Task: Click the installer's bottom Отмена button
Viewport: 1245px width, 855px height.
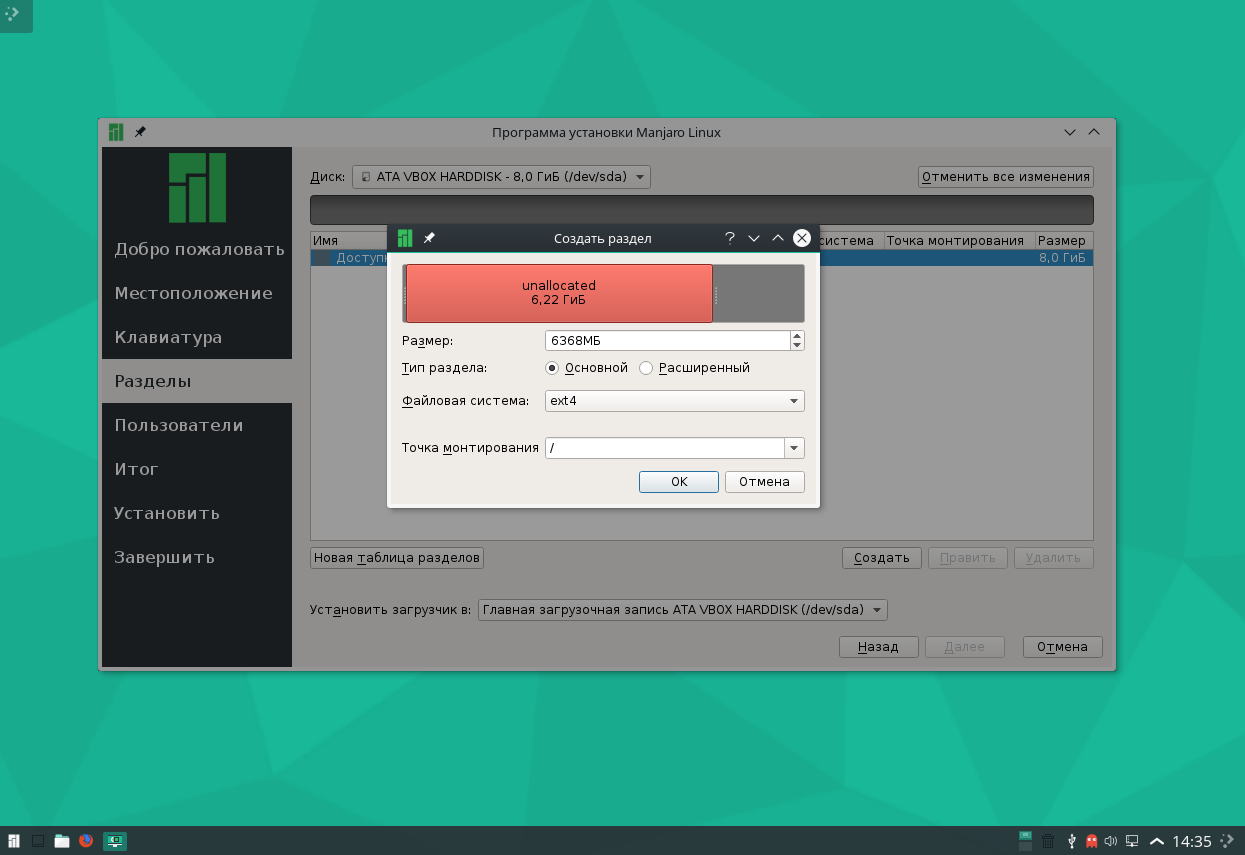Action: pos(1062,647)
